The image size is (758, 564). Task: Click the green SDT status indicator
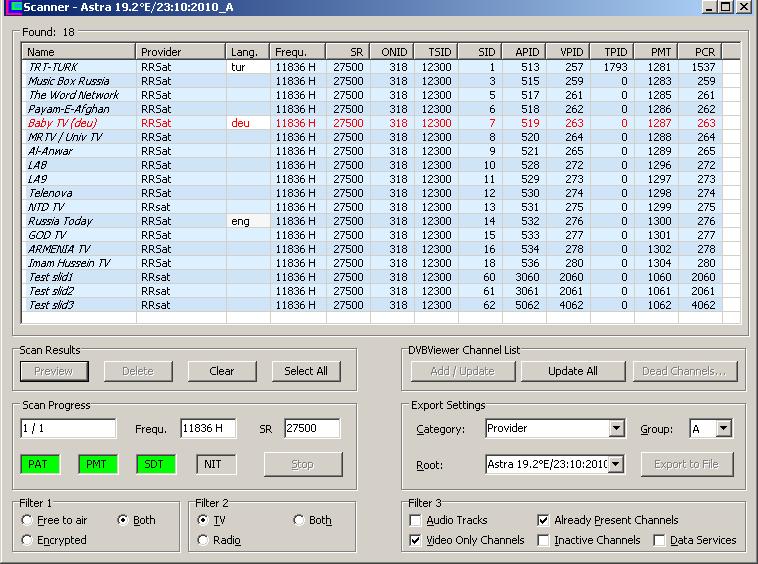(x=154, y=464)
